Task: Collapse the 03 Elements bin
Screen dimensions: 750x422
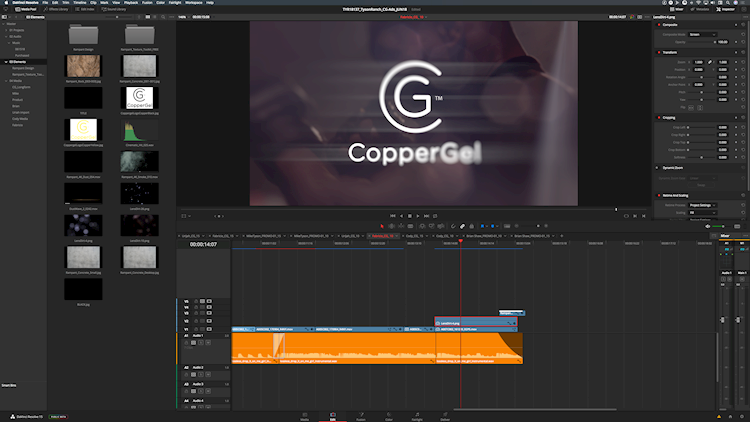Action: coord(6,62)
